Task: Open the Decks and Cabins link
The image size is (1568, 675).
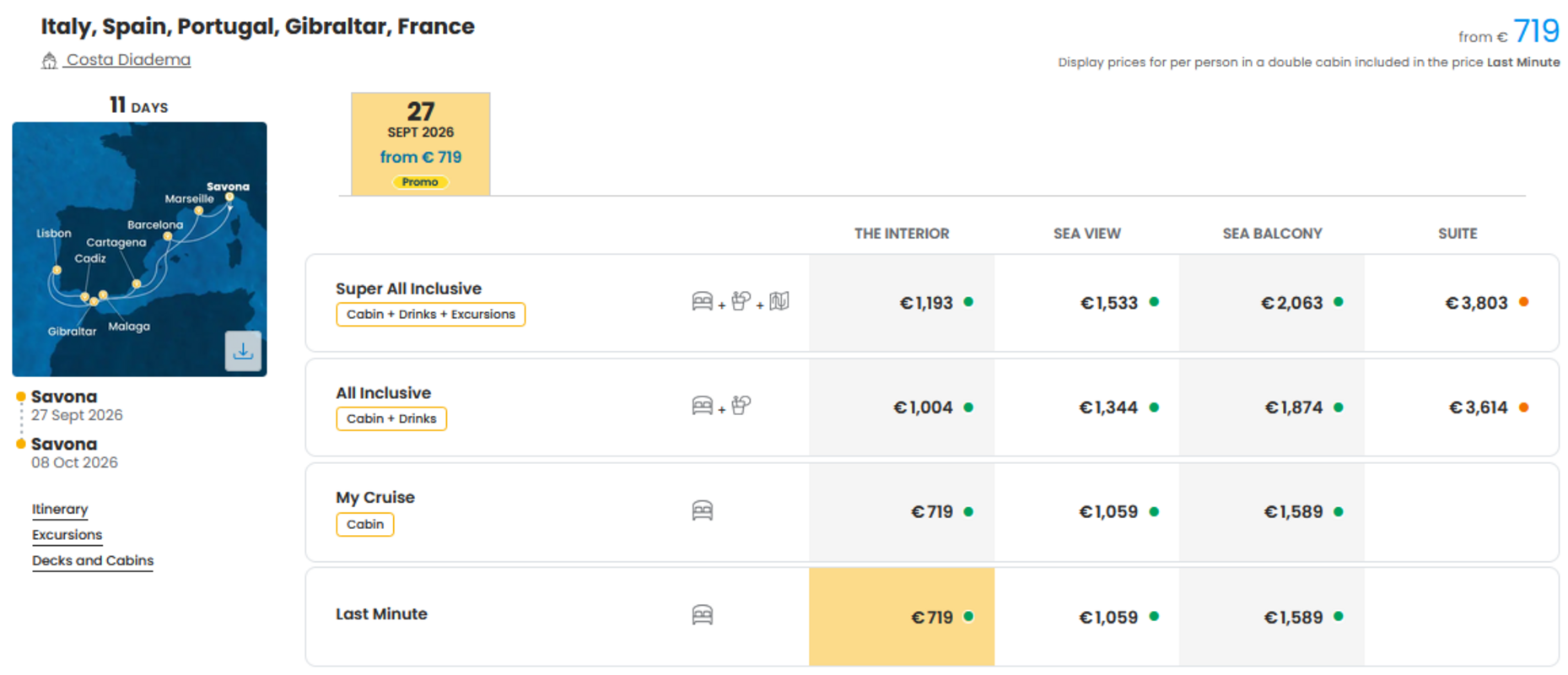Action: point(93,561)
